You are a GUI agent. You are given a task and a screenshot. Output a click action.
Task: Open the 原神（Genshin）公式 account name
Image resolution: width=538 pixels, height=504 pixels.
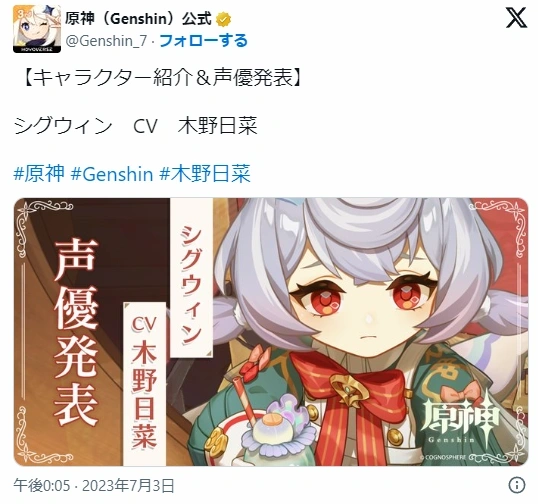(138, 19)
